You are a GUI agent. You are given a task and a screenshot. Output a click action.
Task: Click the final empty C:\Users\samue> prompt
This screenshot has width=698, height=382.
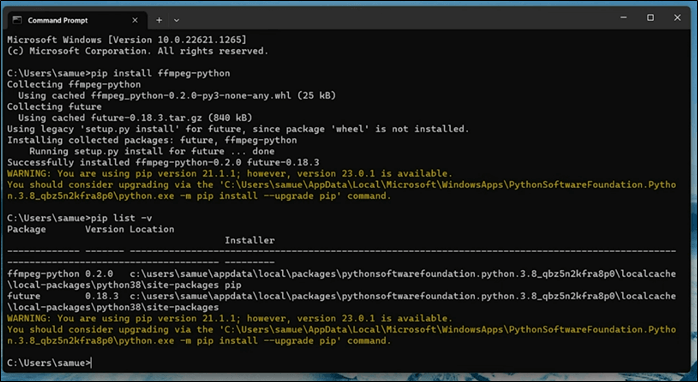[49, 362]
